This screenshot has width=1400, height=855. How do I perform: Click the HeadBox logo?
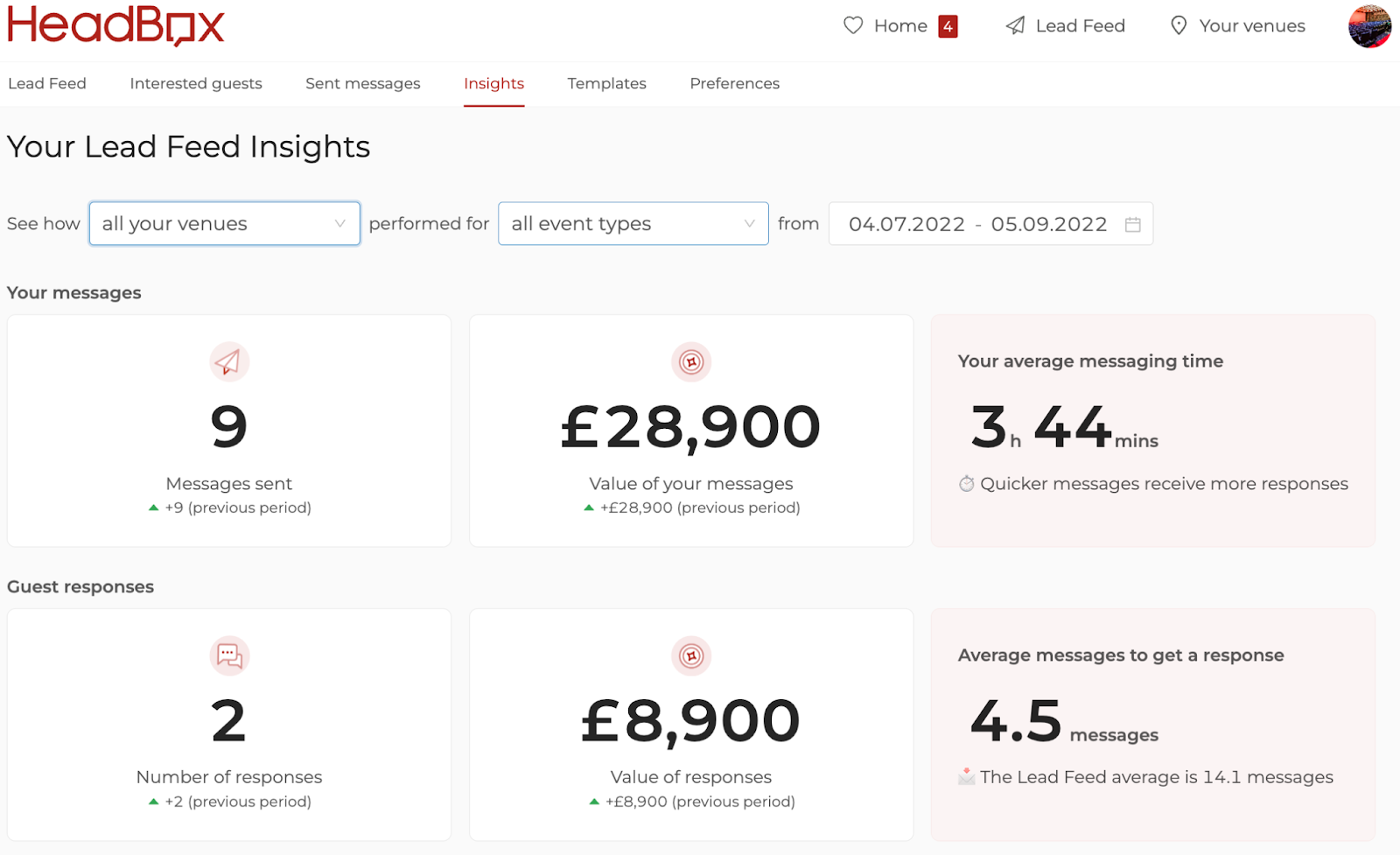pyautogui.click(x=115, y=25)
